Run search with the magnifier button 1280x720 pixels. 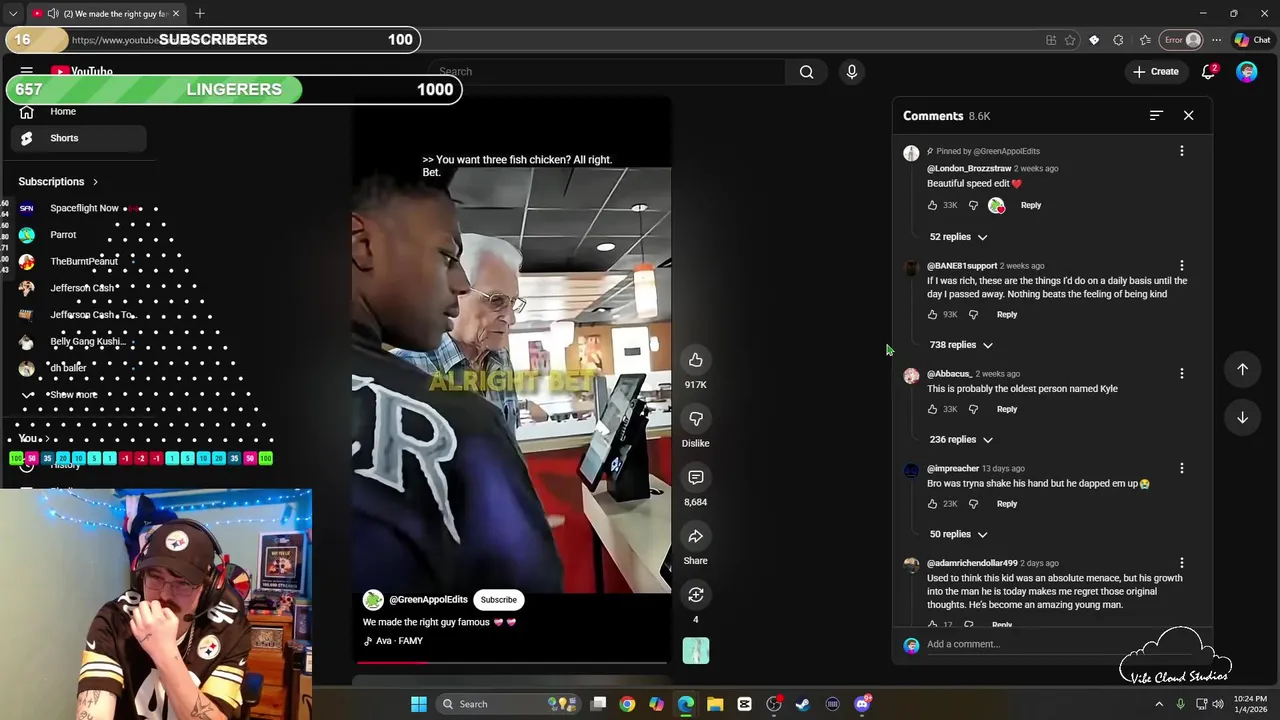point(806,72)
